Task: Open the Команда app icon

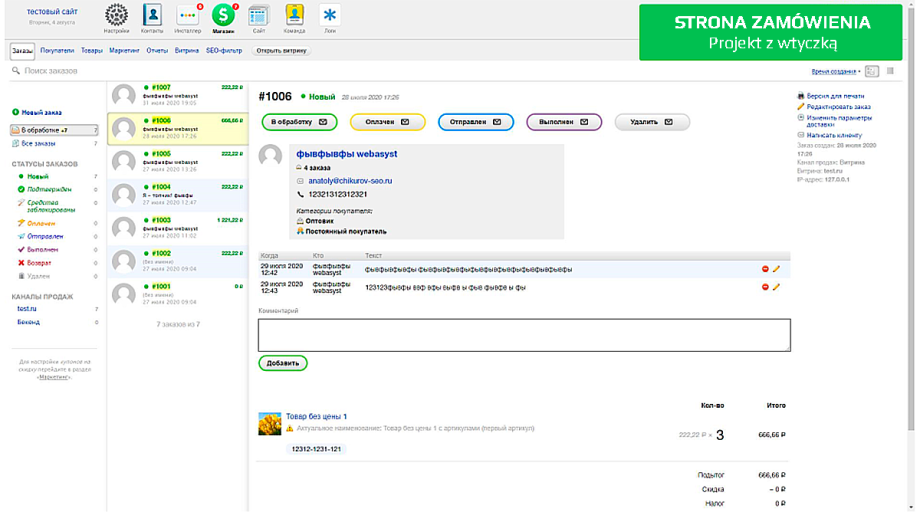Action: pyautogui.click(x=294, y=15)
